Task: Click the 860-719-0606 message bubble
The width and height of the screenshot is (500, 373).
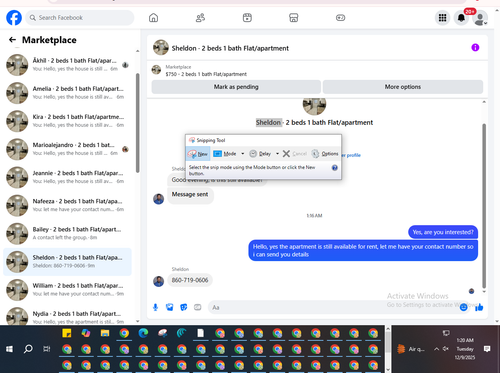Action: click(x=190, y=280)
